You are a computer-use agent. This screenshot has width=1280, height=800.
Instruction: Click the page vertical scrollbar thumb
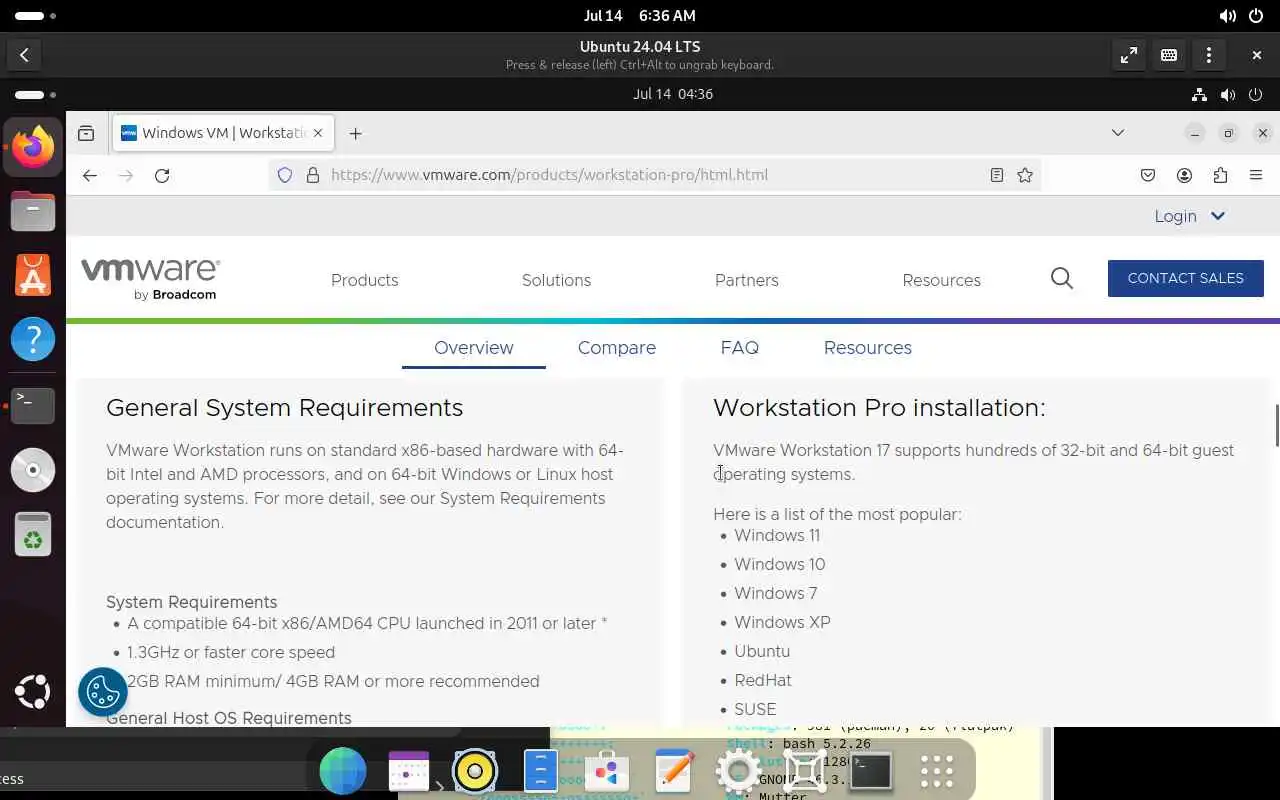tap(1276, 426)
